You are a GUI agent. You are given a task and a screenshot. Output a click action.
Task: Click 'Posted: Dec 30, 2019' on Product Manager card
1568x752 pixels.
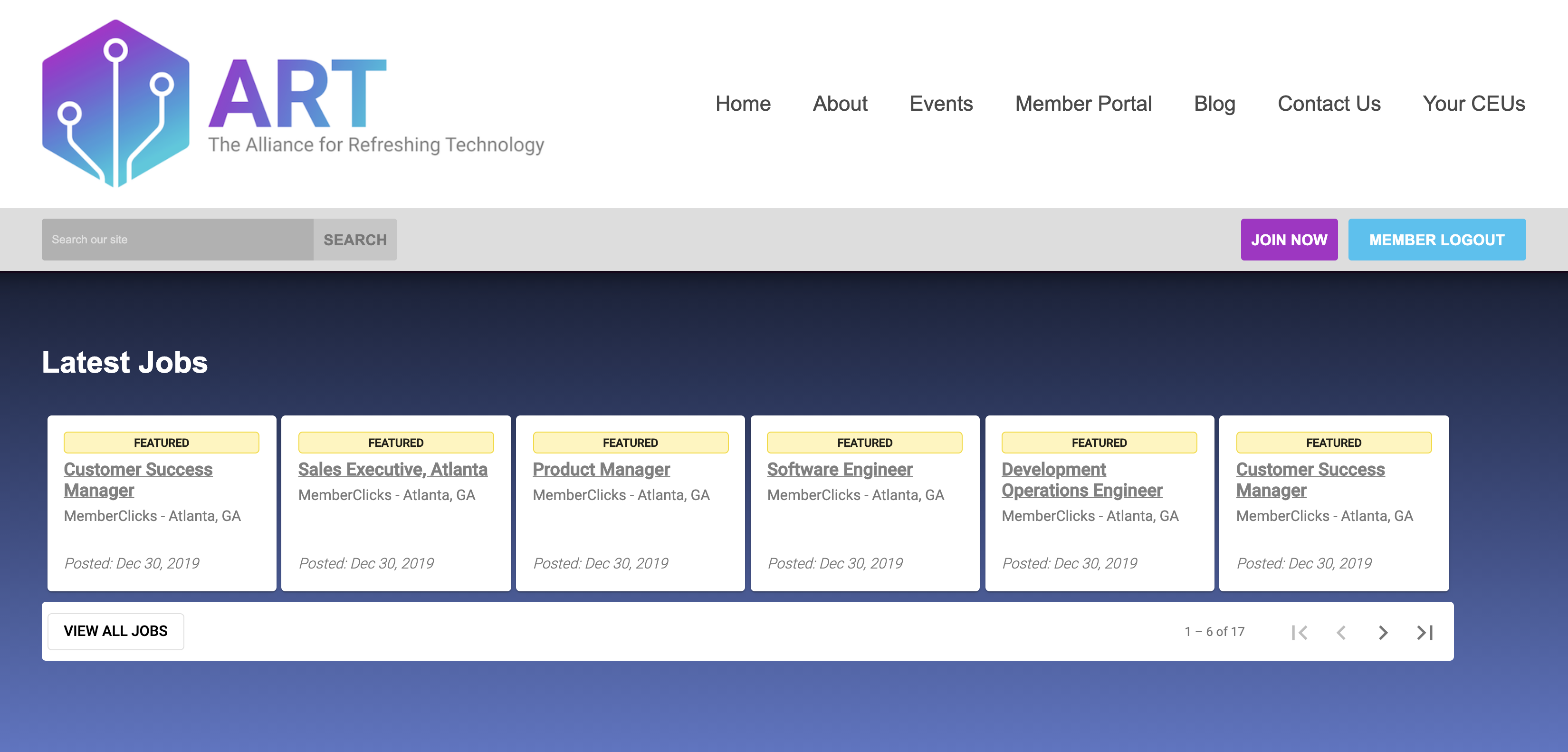pos(600,563)
